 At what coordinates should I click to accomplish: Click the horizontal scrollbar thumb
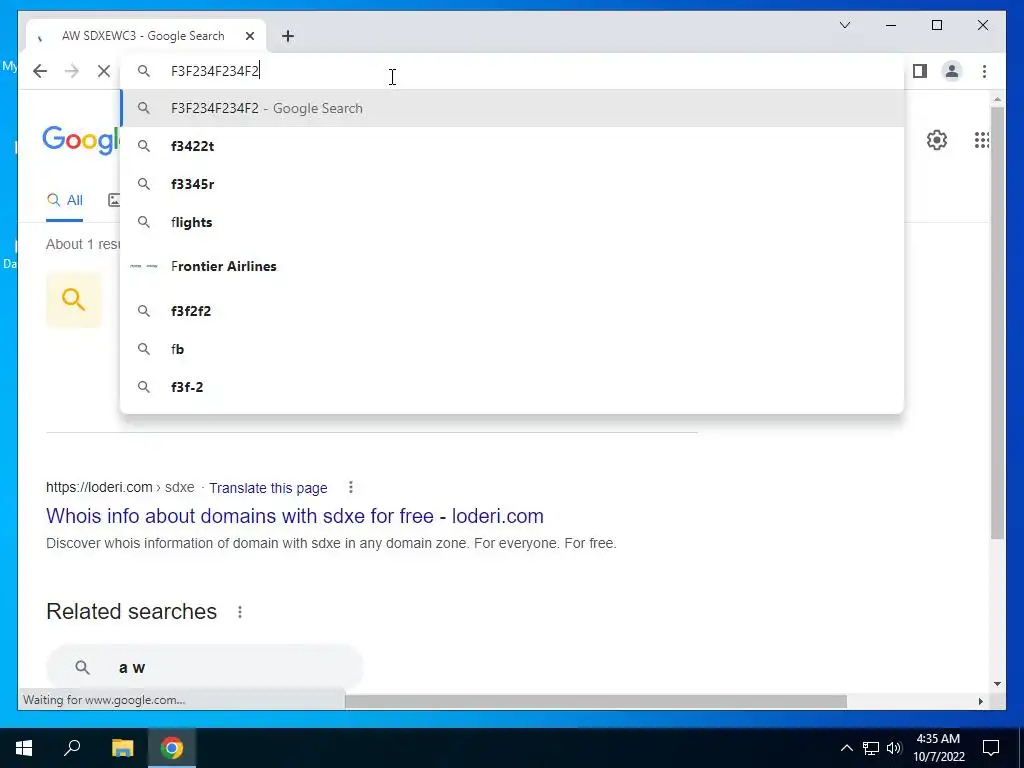click(x=596, y=701)
